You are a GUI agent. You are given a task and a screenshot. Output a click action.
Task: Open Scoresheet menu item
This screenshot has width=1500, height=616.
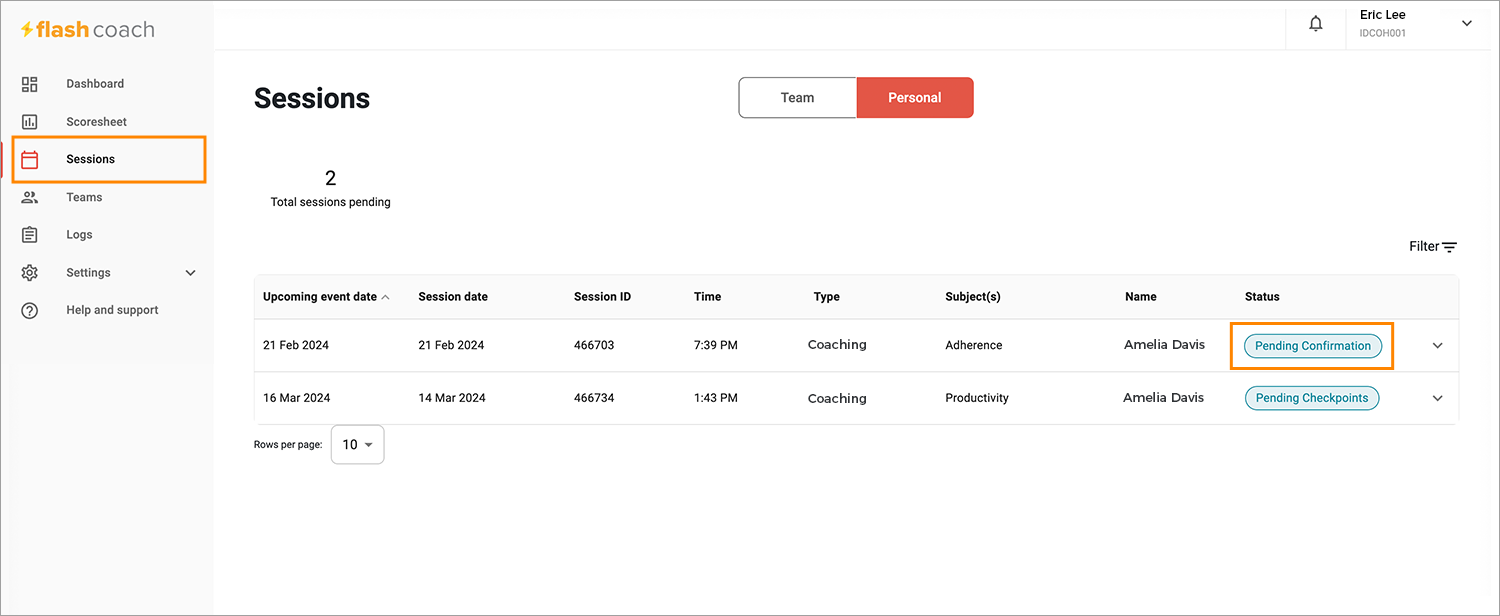[x=97, y=122]
